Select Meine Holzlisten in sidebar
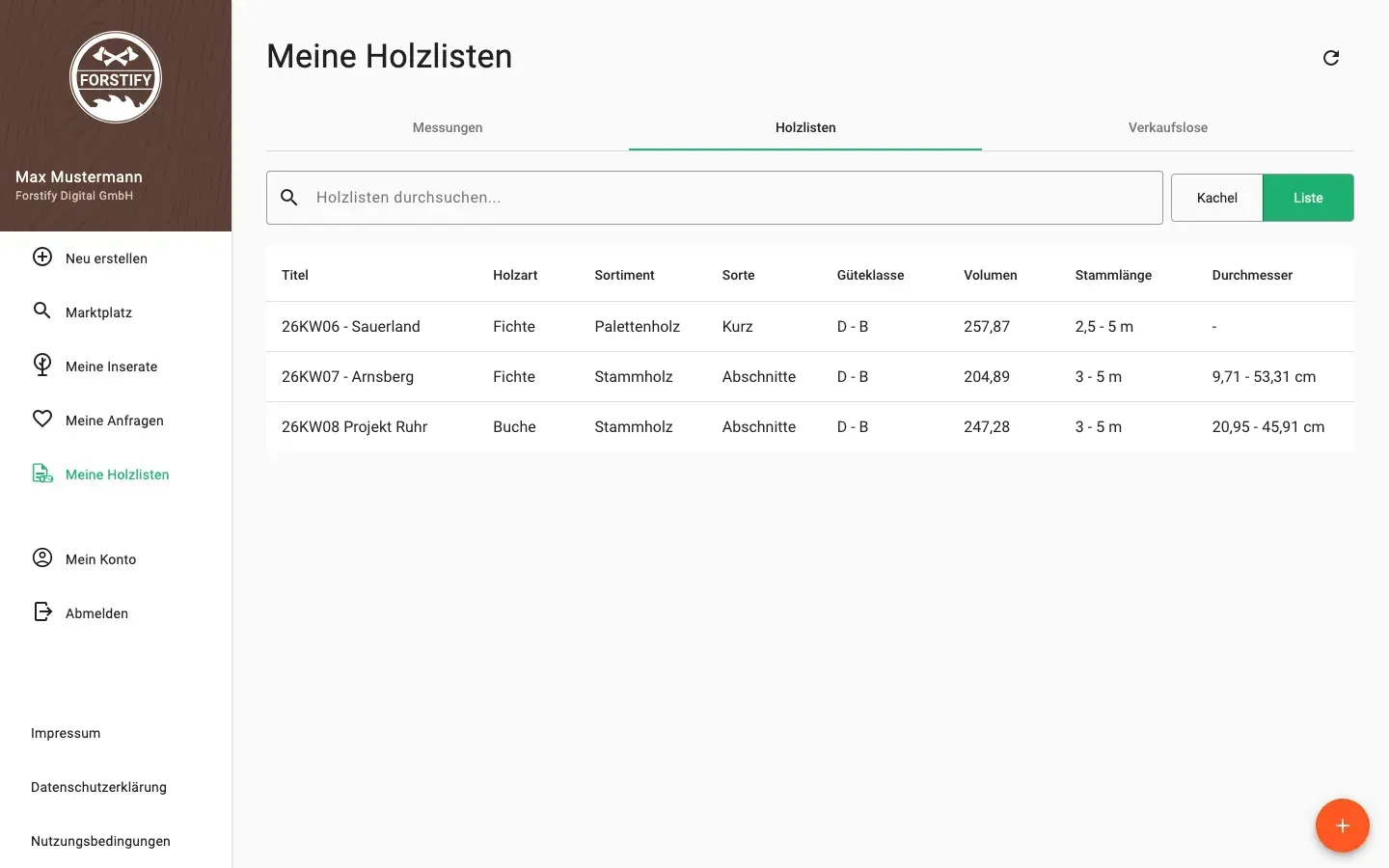The height and width of the screenshot is (868, 1389). [x=116, y=475]
